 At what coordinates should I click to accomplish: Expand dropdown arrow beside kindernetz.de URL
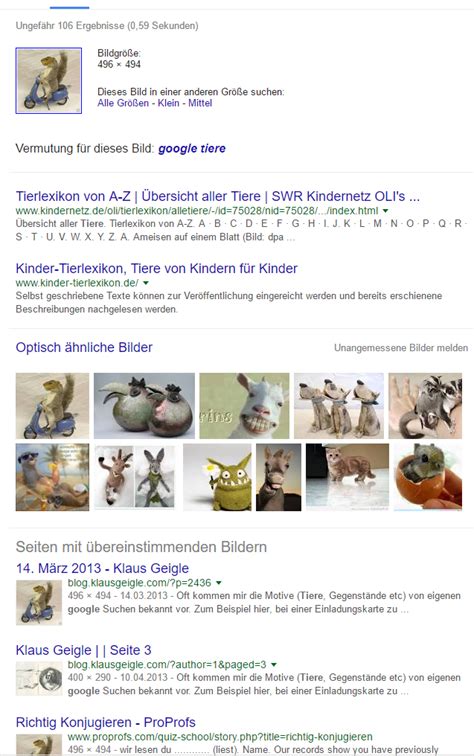tap(385, 211)
